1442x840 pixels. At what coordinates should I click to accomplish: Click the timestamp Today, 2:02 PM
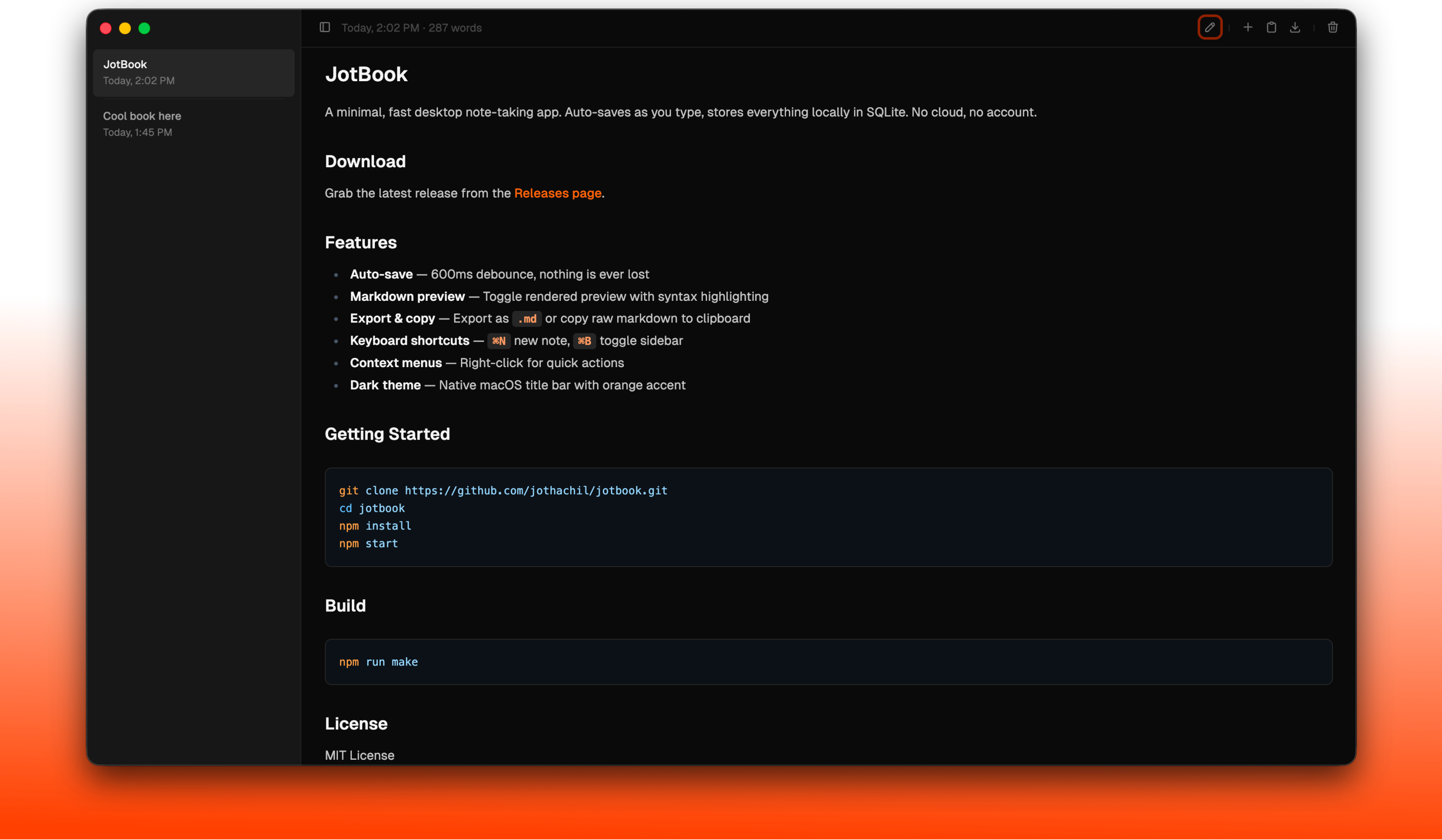pyautogui.click(x=381, y=27)
